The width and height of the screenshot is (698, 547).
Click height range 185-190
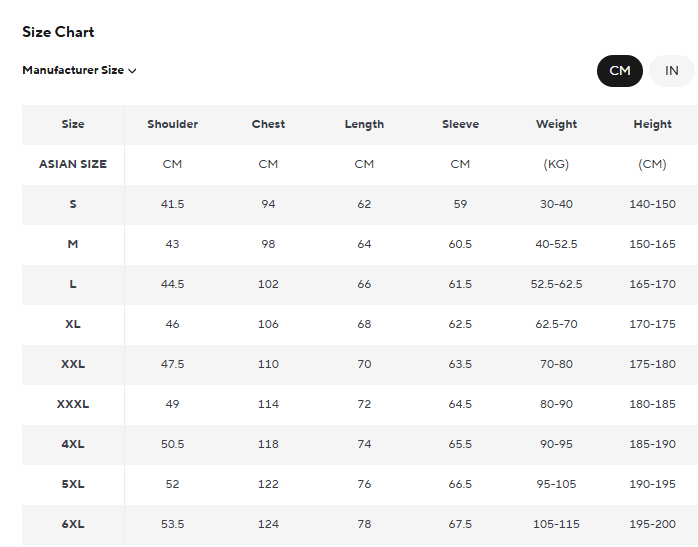[x=653, y=445]
